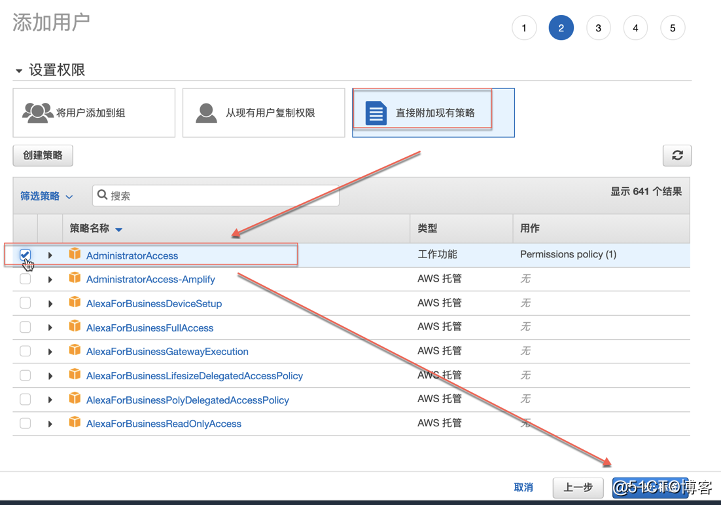Check the AlexaForBusinessDeviceSetup checkbox
Screen dimensions: 722x506
pos(25,303)
